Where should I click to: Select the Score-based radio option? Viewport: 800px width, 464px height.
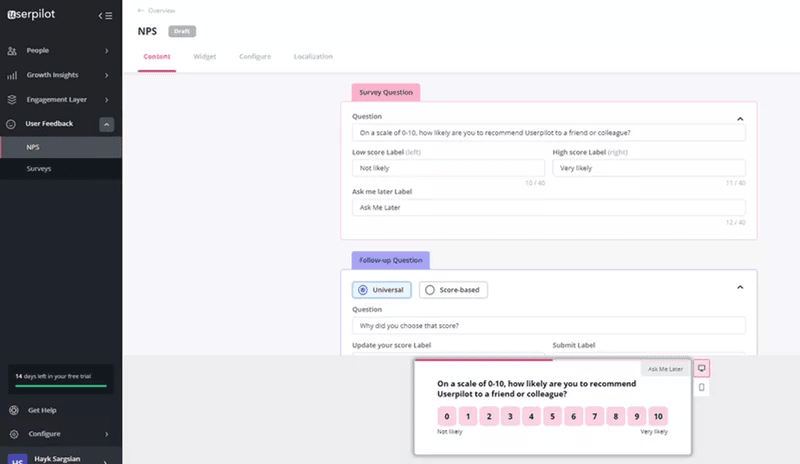tap(453, 290)
